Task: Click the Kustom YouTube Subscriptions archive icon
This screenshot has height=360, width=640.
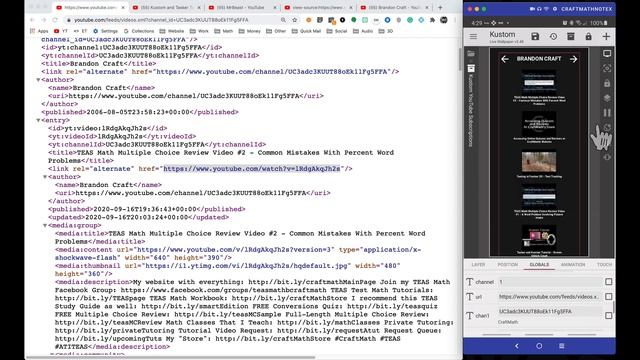Action: tap(471, 68)
